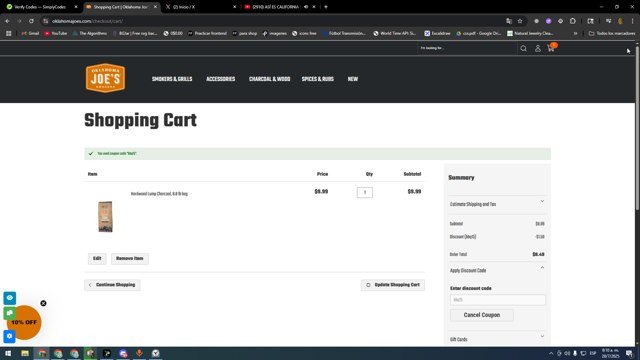This screenshot has width=640, height=360.
Task: Click the site search field
Action: 467,48
